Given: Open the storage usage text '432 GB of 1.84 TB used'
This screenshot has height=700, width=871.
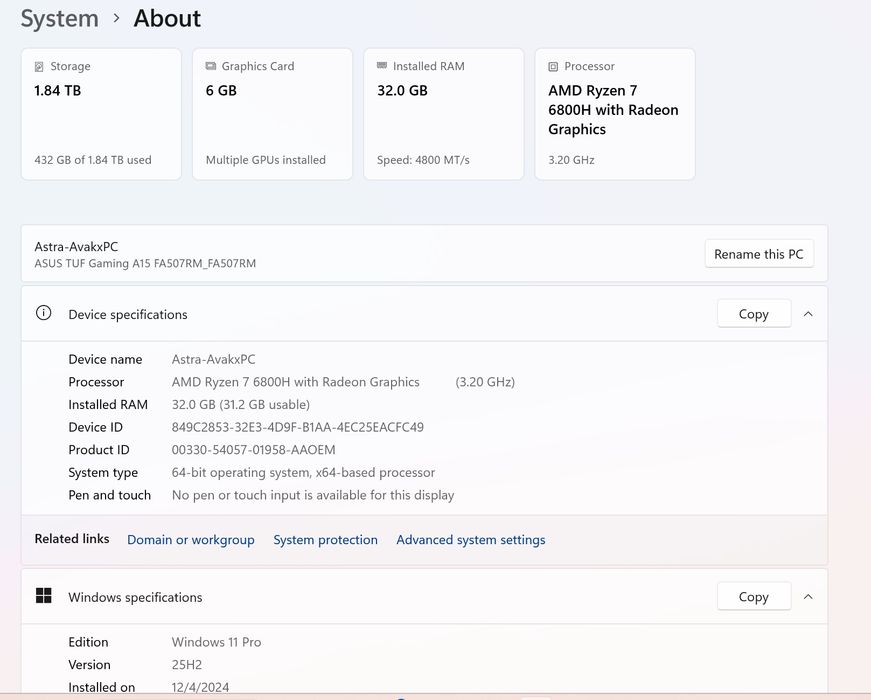Looking at the screenshot, I should (93, 160).
